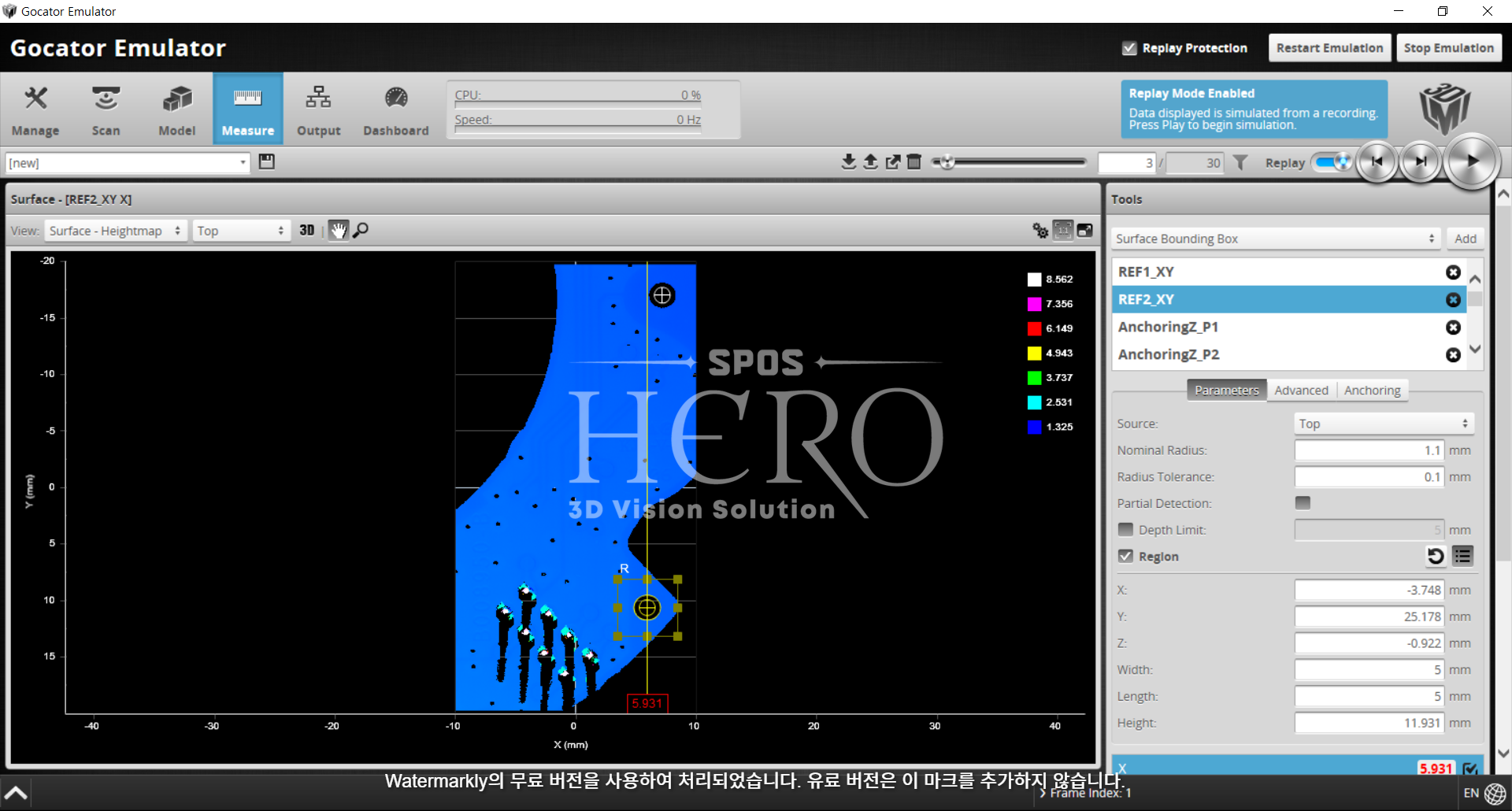1512x811 pixels.
Task: Remove the REF2_XY tool
Action: tap(1453, 299)
